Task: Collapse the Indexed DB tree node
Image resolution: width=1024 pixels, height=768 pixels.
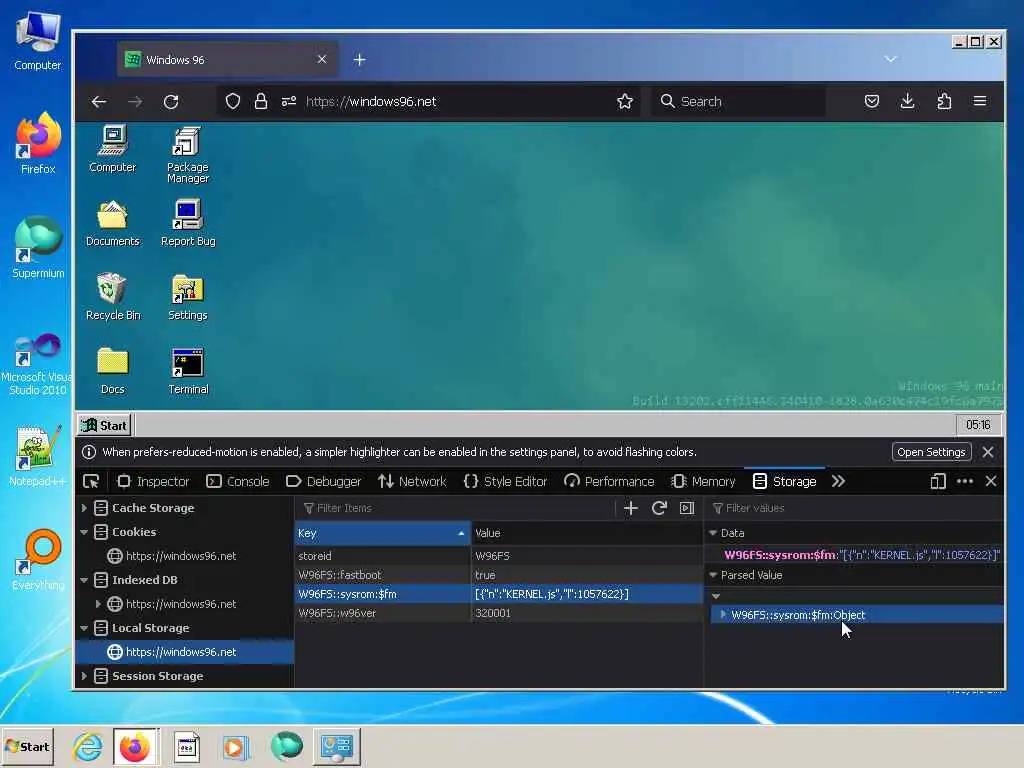Action: (84, 580)
